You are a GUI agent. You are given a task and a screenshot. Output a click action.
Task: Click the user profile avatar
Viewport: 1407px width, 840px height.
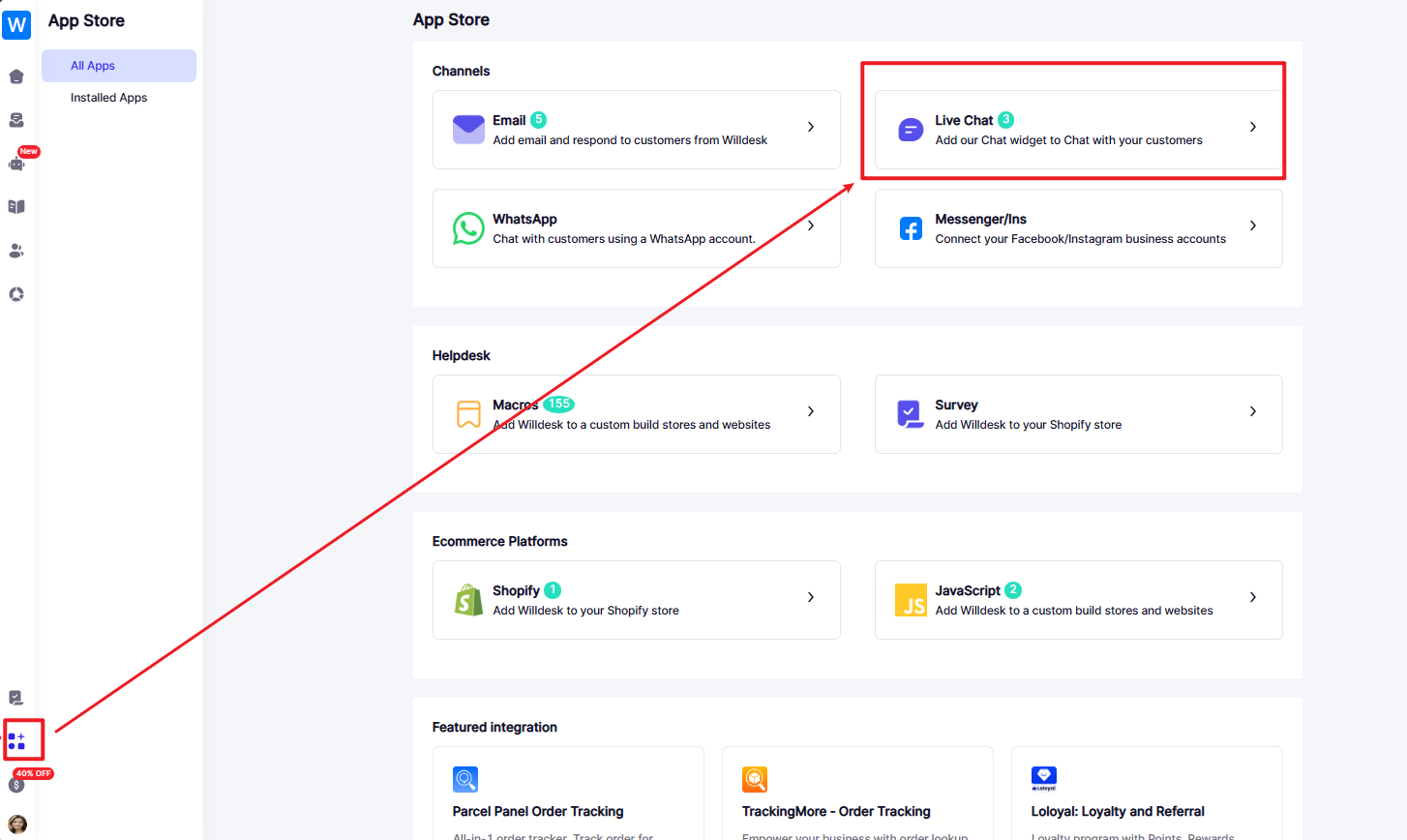coord(17,825)
